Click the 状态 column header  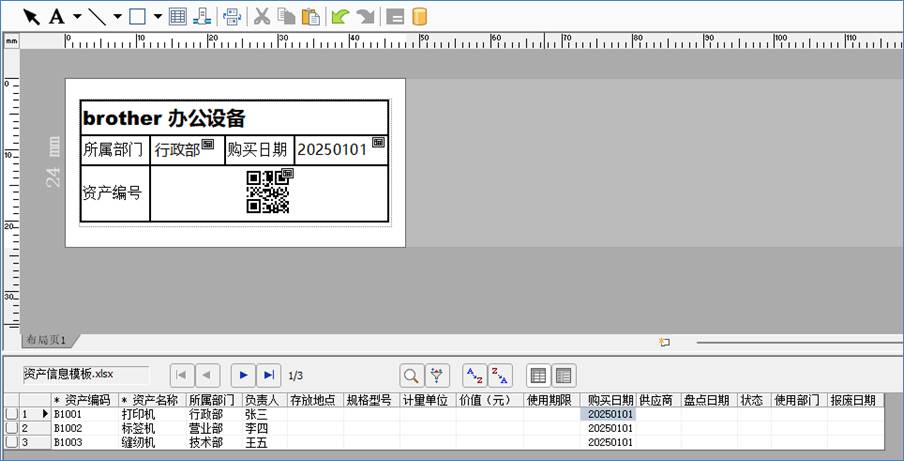(x=754, y=400)
